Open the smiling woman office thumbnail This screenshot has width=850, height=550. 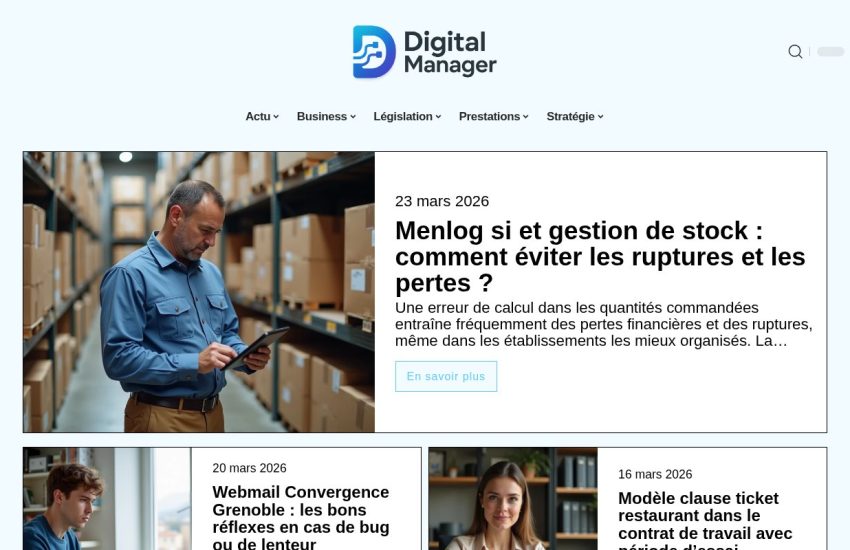[513, 499]
